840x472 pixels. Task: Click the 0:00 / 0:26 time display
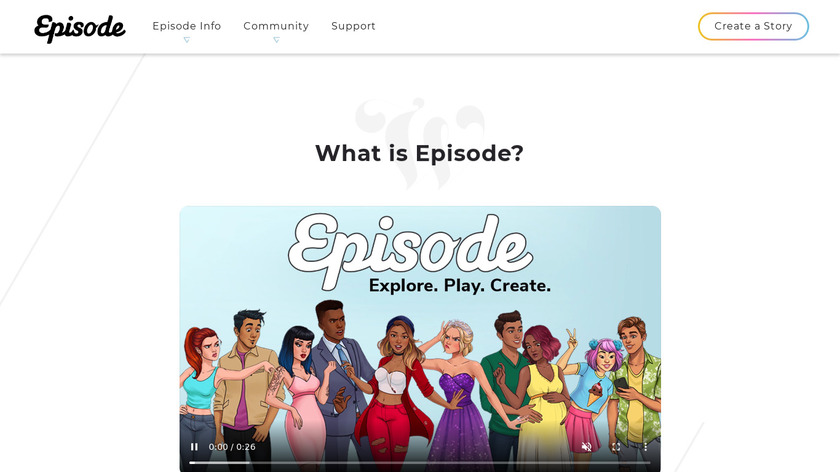point(232,447)
